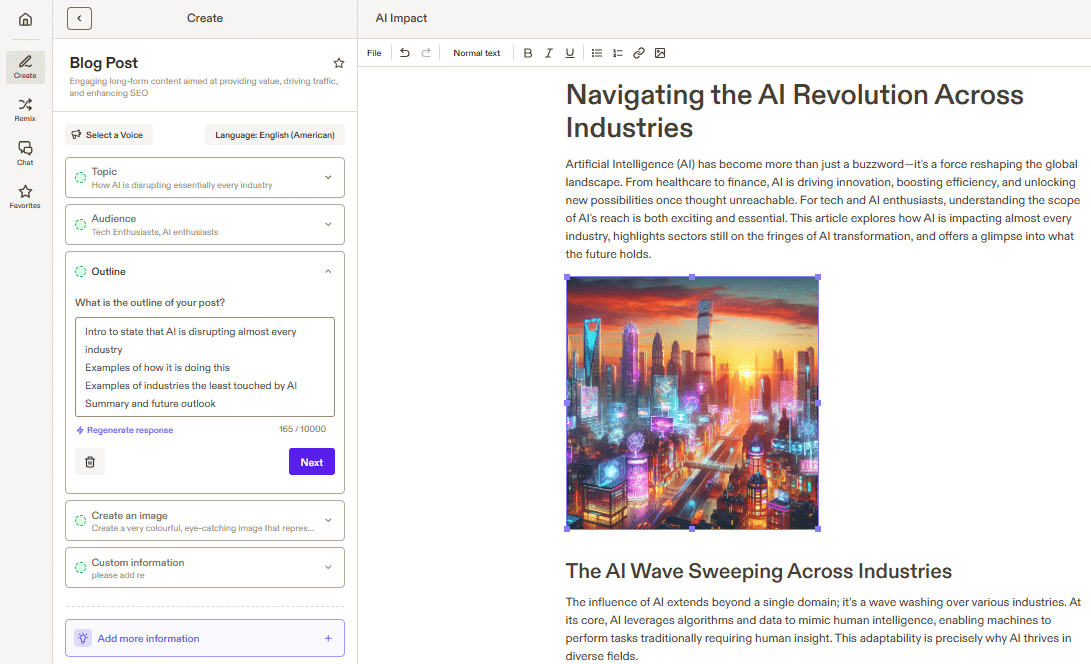Click the lightbulb icon beside Add more information
The width and height of the screenshot is (1091, 664).
click(x=83, y=638)
